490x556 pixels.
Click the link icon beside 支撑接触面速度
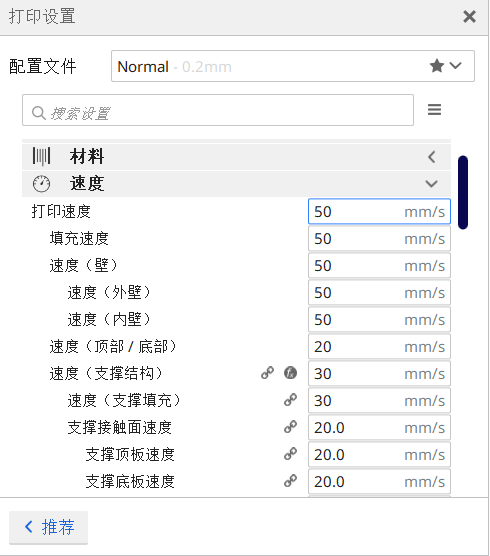(290, 427)
